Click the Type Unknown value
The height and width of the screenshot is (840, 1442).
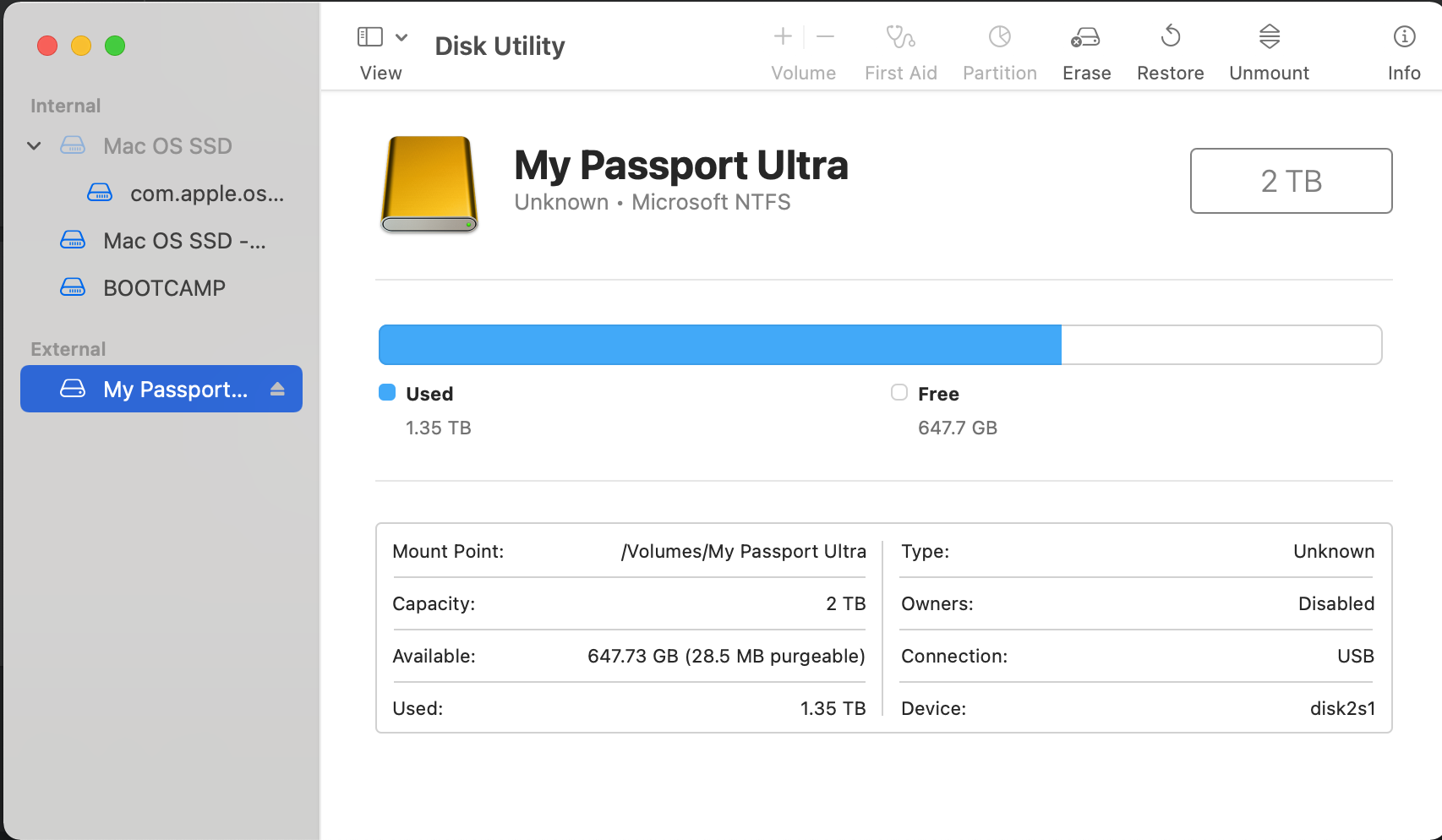click(x=1334, y=552)
